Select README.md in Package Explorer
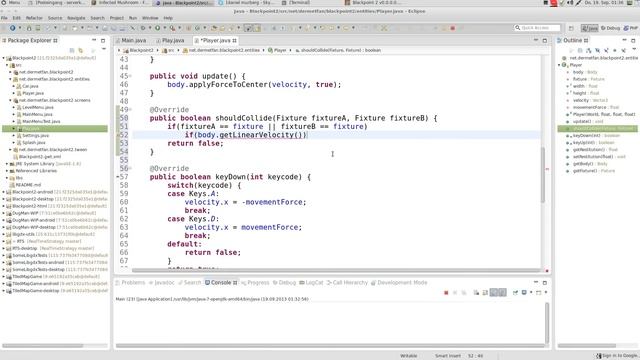The image size is (640, 360). click(28, 185)
